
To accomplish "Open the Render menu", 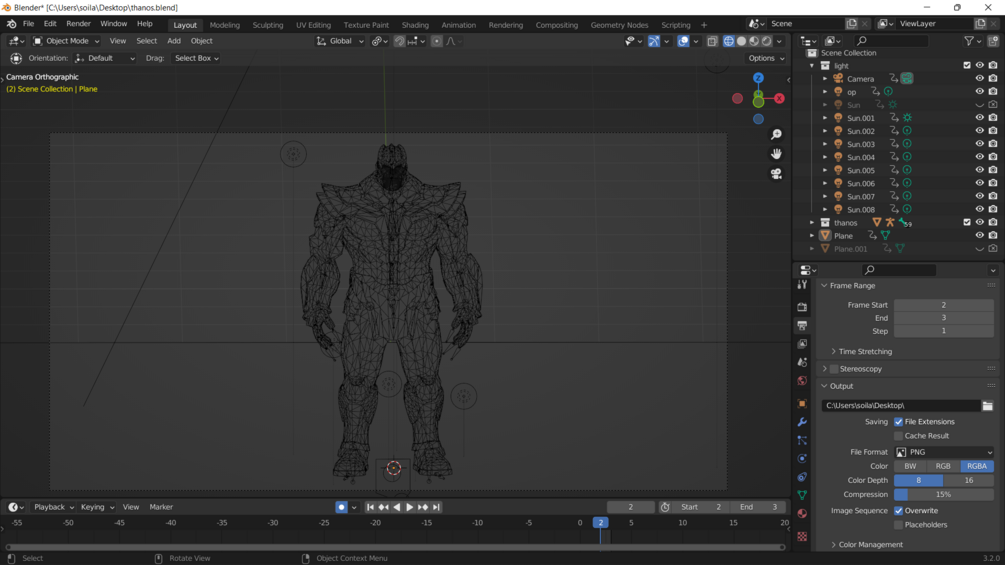I will 78,24.
